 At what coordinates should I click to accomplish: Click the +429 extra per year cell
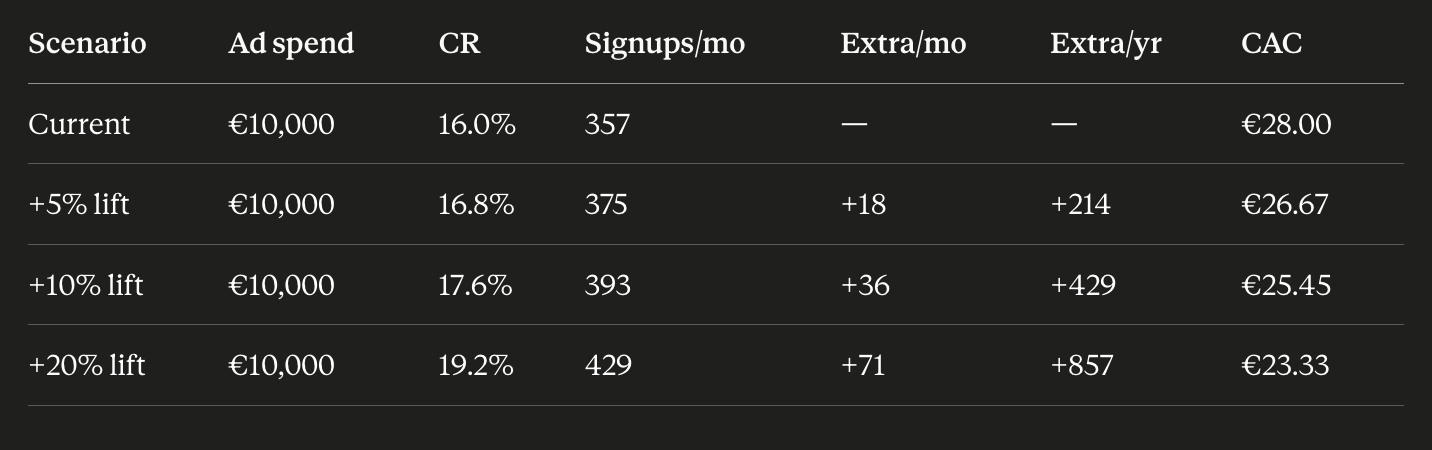1083,285
